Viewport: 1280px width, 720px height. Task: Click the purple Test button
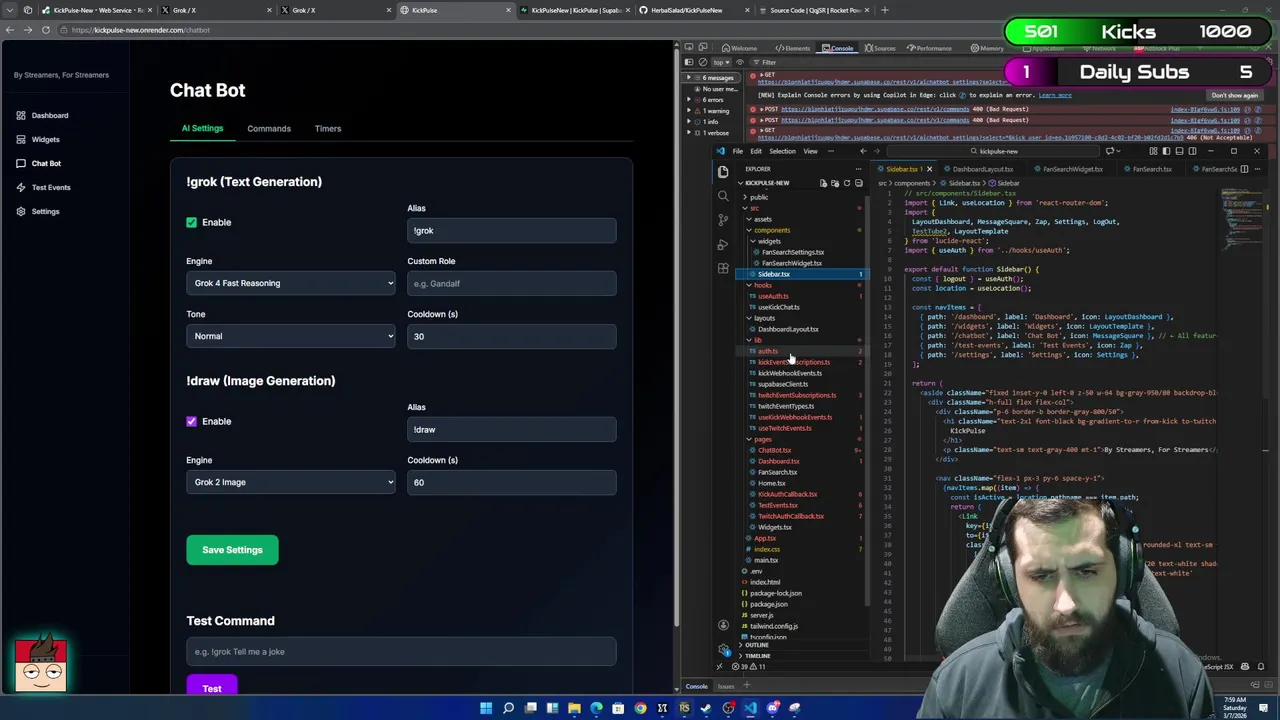pyautogui.click(x=212, y=687)
